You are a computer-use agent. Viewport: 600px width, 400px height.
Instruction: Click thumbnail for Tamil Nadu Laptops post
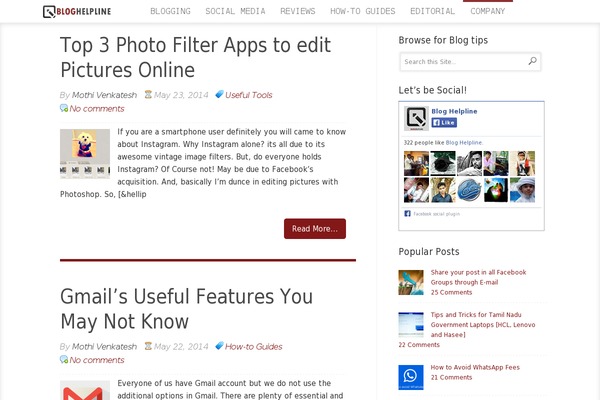pos(411,325)
